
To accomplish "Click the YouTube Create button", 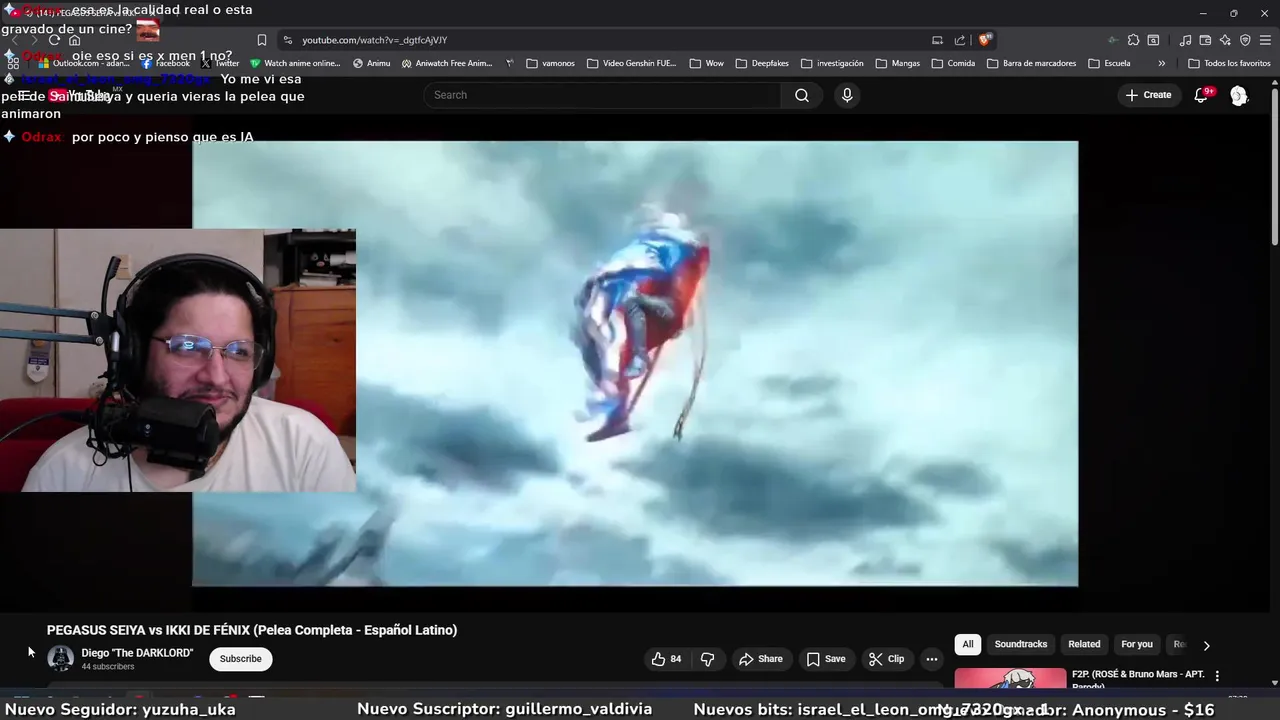I will [1148, 95].
